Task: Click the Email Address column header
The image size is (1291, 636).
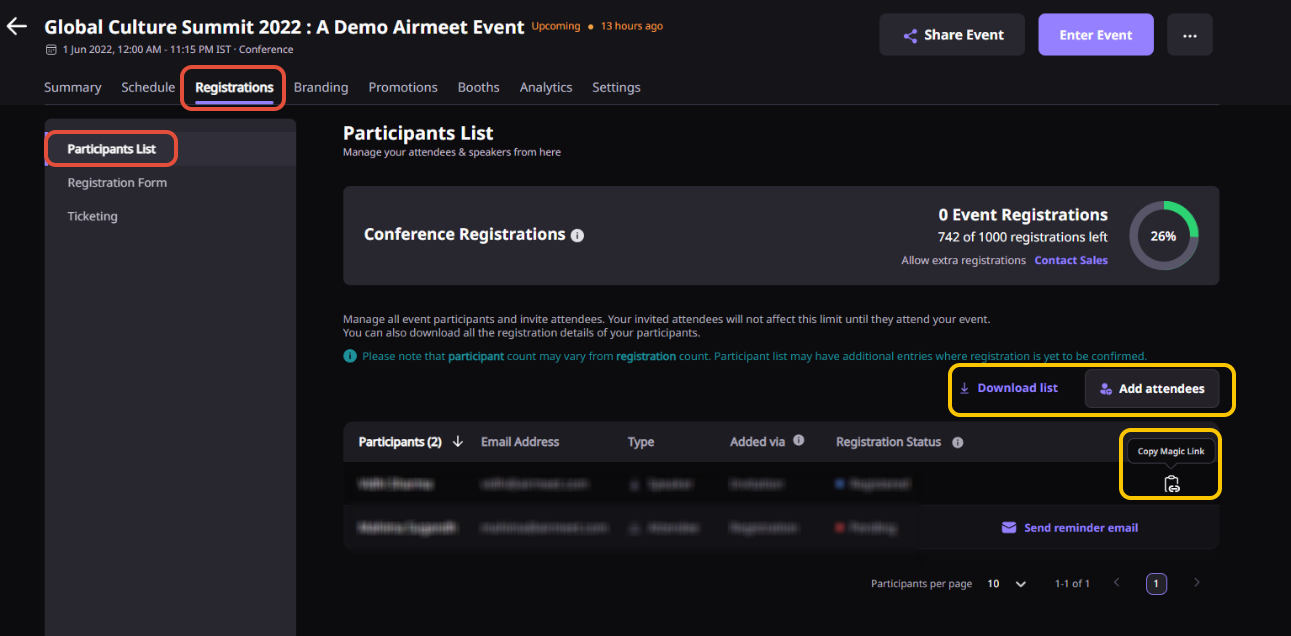Action: coord(520,442)
